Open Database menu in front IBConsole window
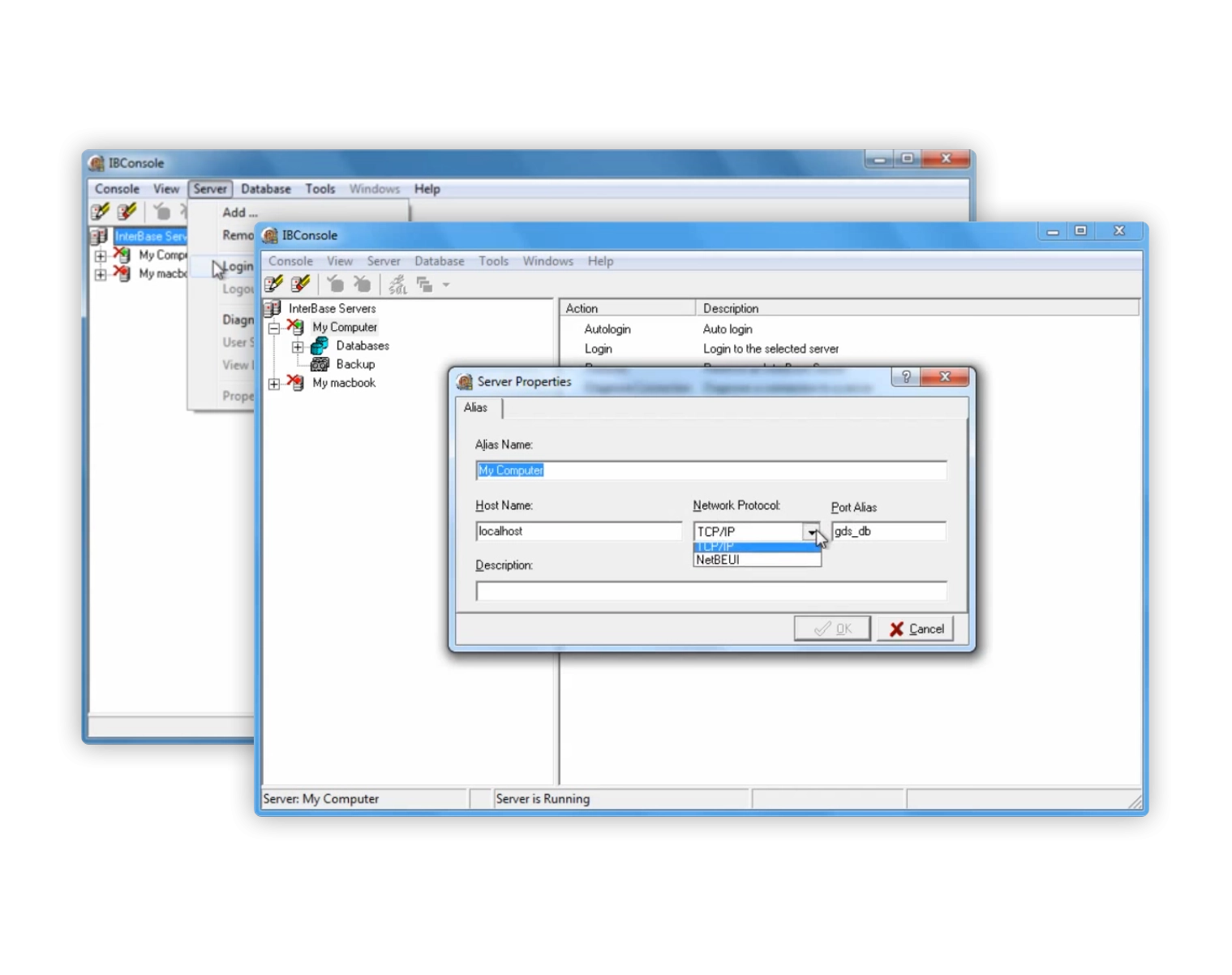 tap(440, 261)
